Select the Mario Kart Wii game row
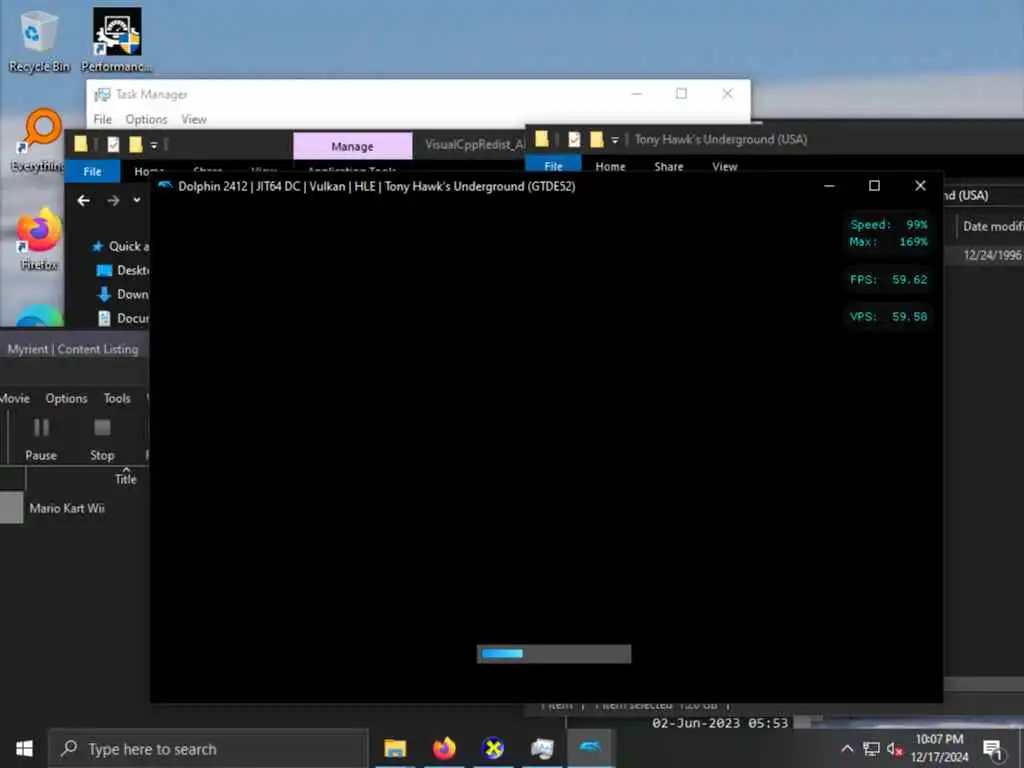 (74, 508)
